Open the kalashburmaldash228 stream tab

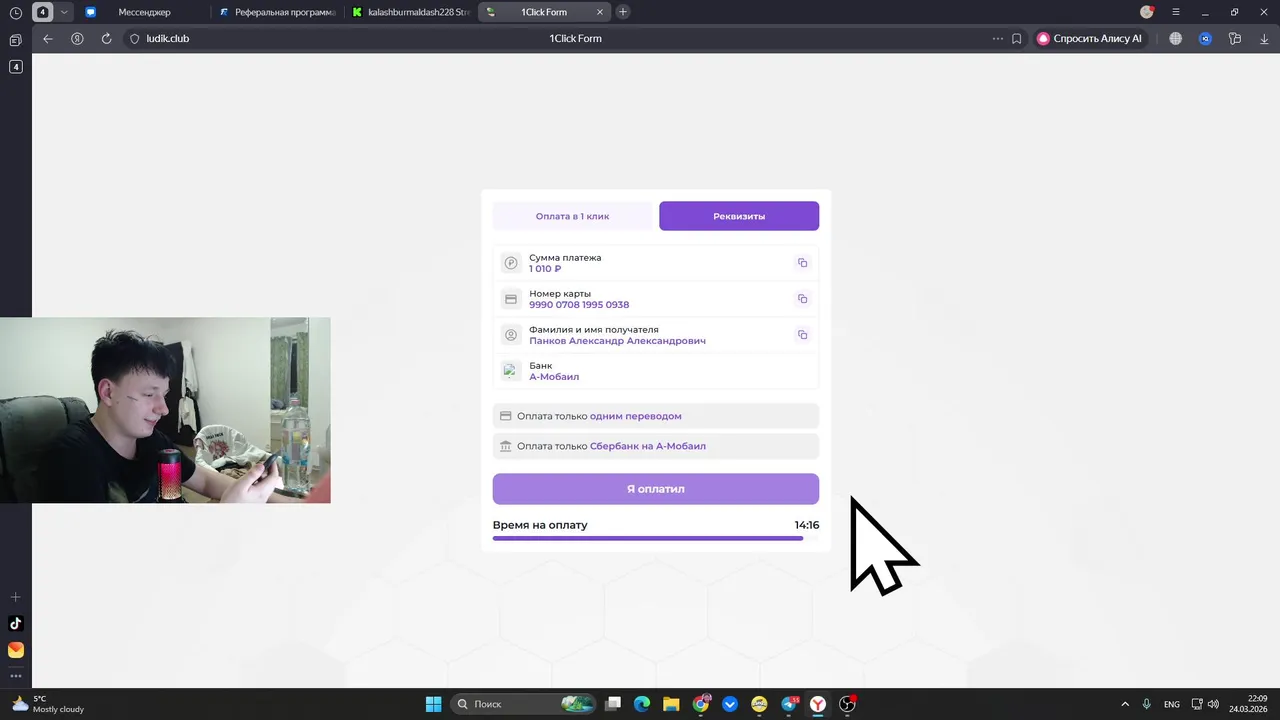click(411, 12)
